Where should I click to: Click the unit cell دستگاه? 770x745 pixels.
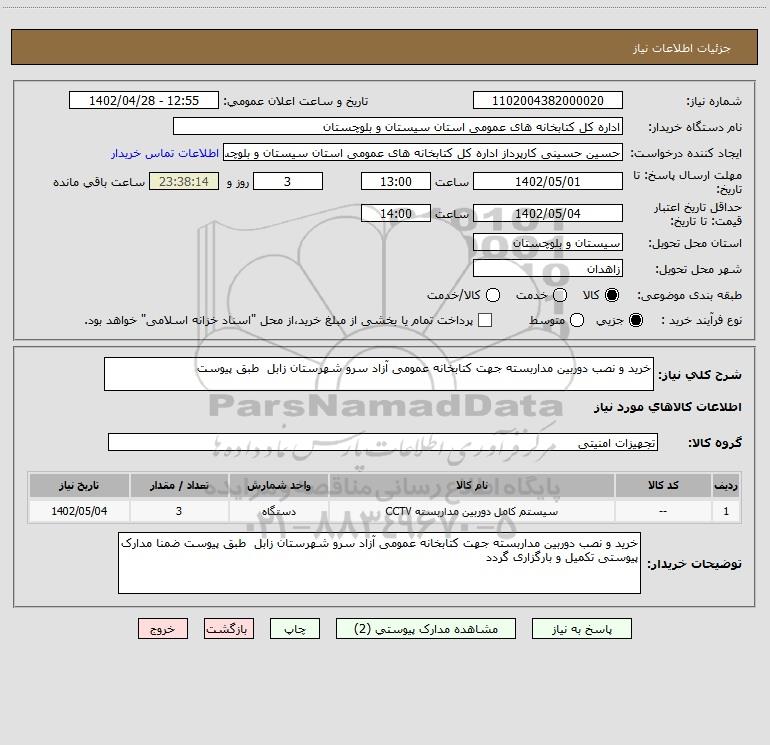click(x=278, y=511)
